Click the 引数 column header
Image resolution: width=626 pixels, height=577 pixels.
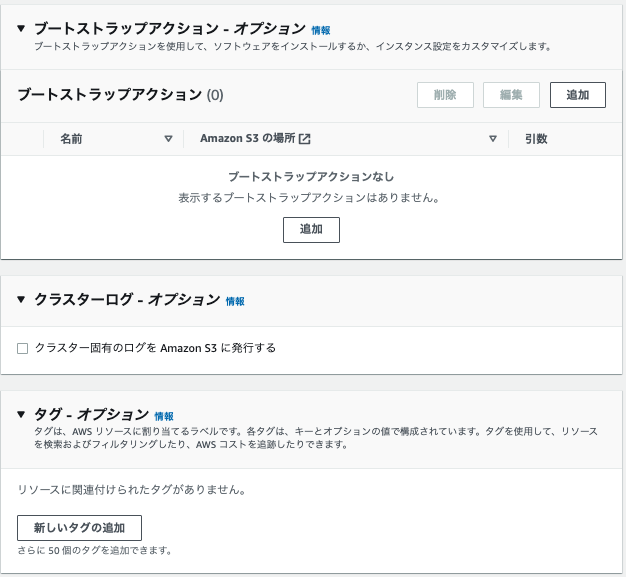[536, 139]
